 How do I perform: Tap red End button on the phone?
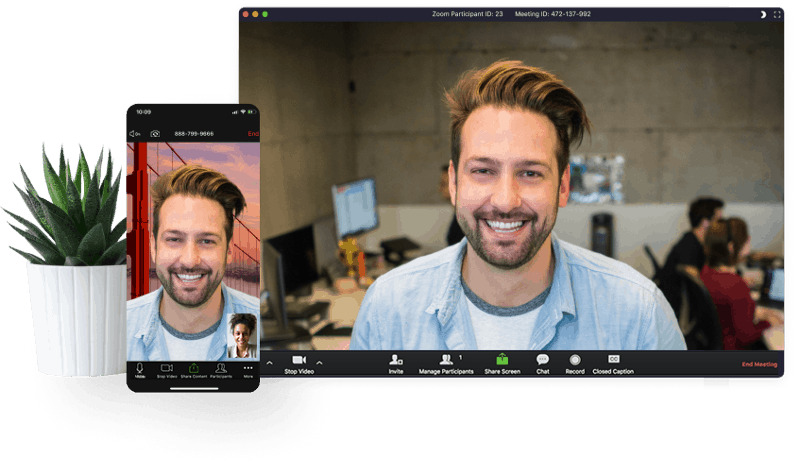coord(253,133)
